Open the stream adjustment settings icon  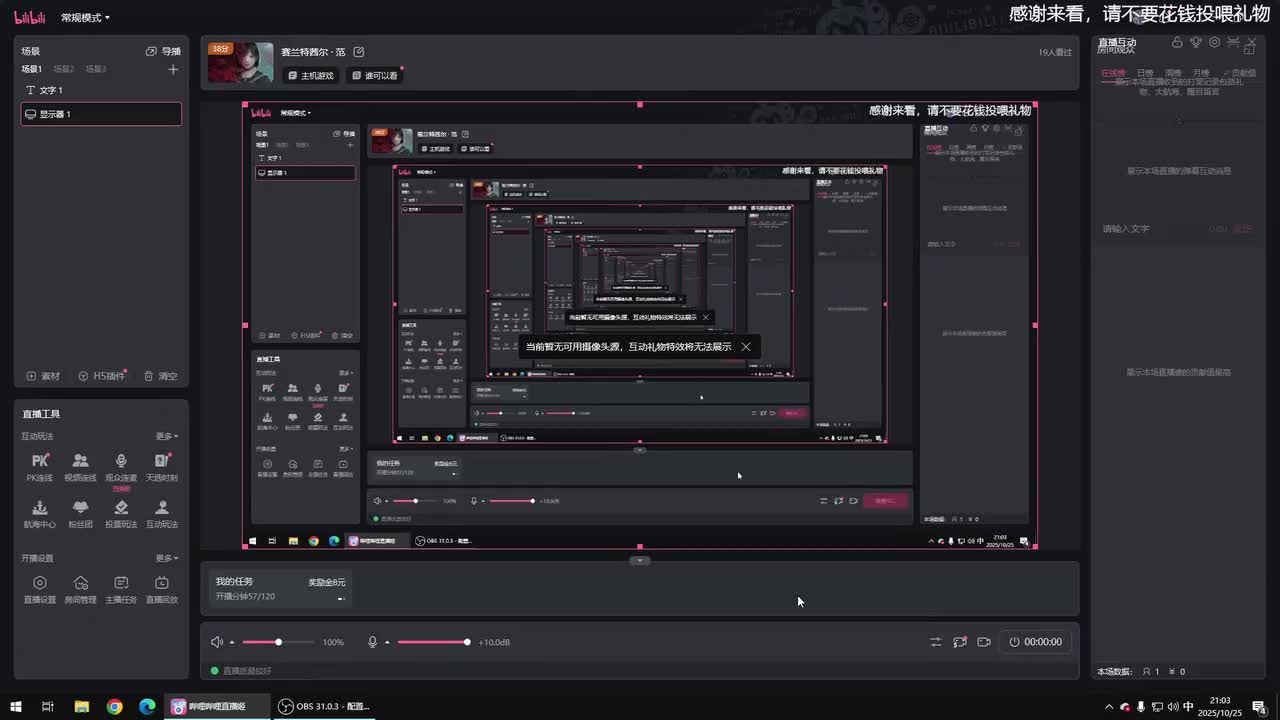pos(936,642)
